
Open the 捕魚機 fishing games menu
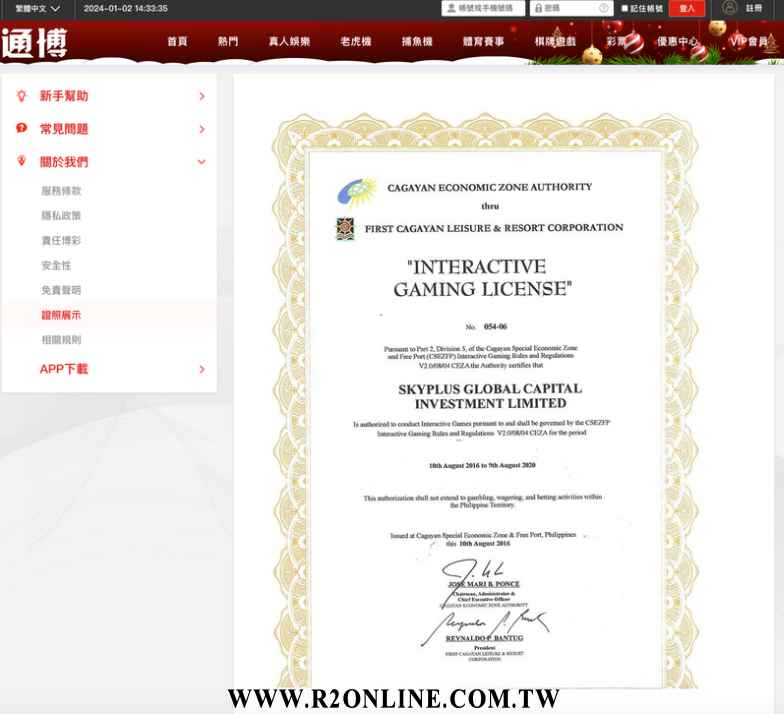(x=417, y=42)
